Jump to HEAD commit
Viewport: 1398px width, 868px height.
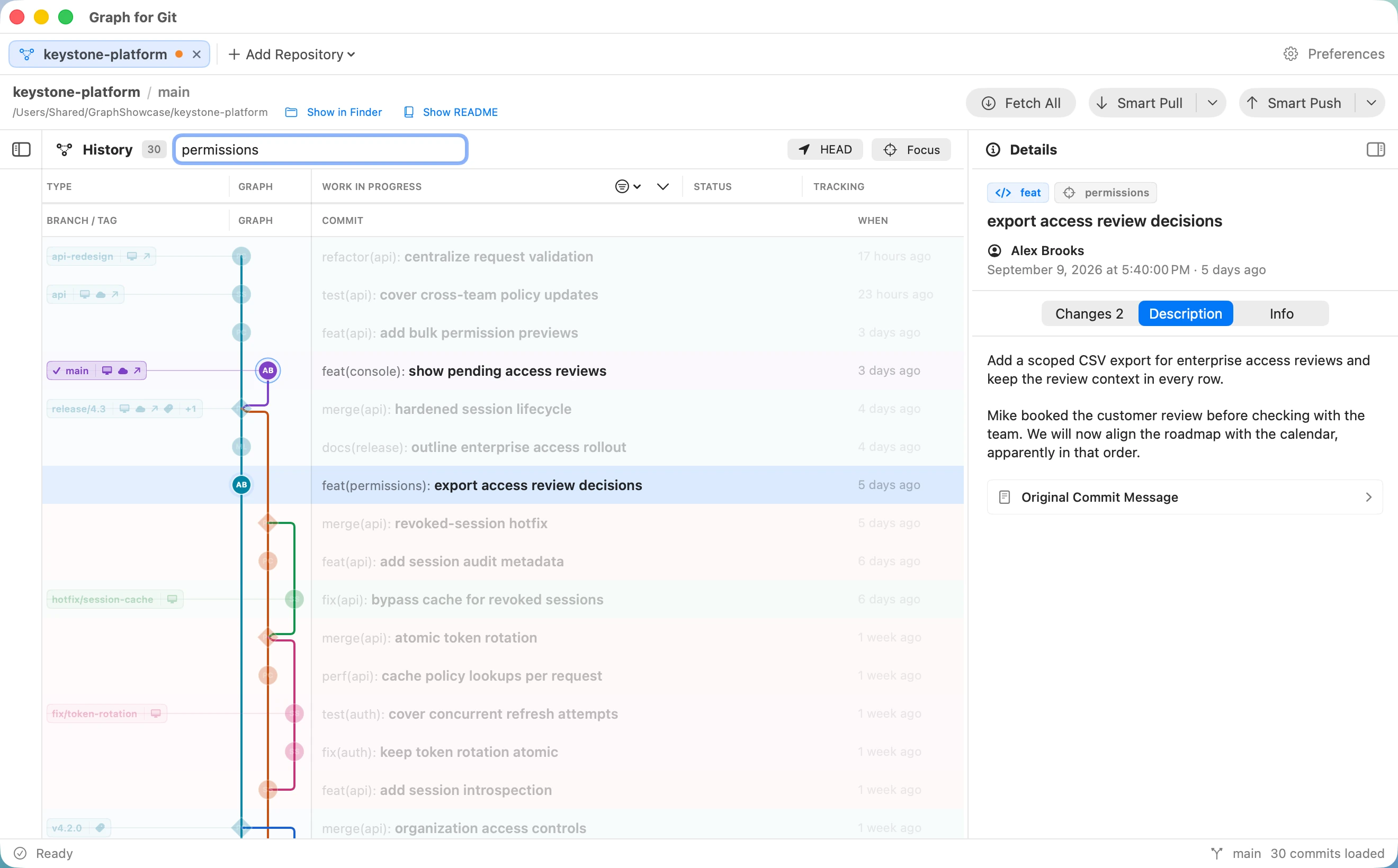(825, 150)
